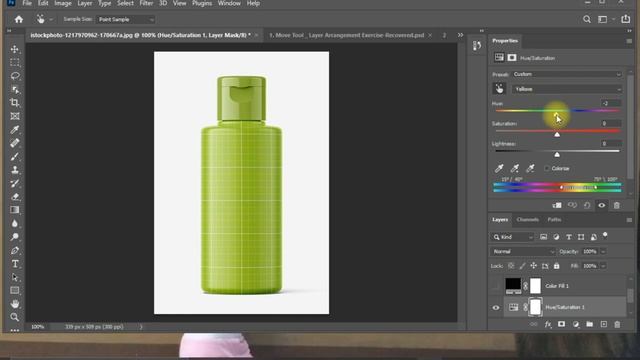The image size is (640, 360).
Task: Select the Eyedropper tool in toolbar
Action: 15,130
